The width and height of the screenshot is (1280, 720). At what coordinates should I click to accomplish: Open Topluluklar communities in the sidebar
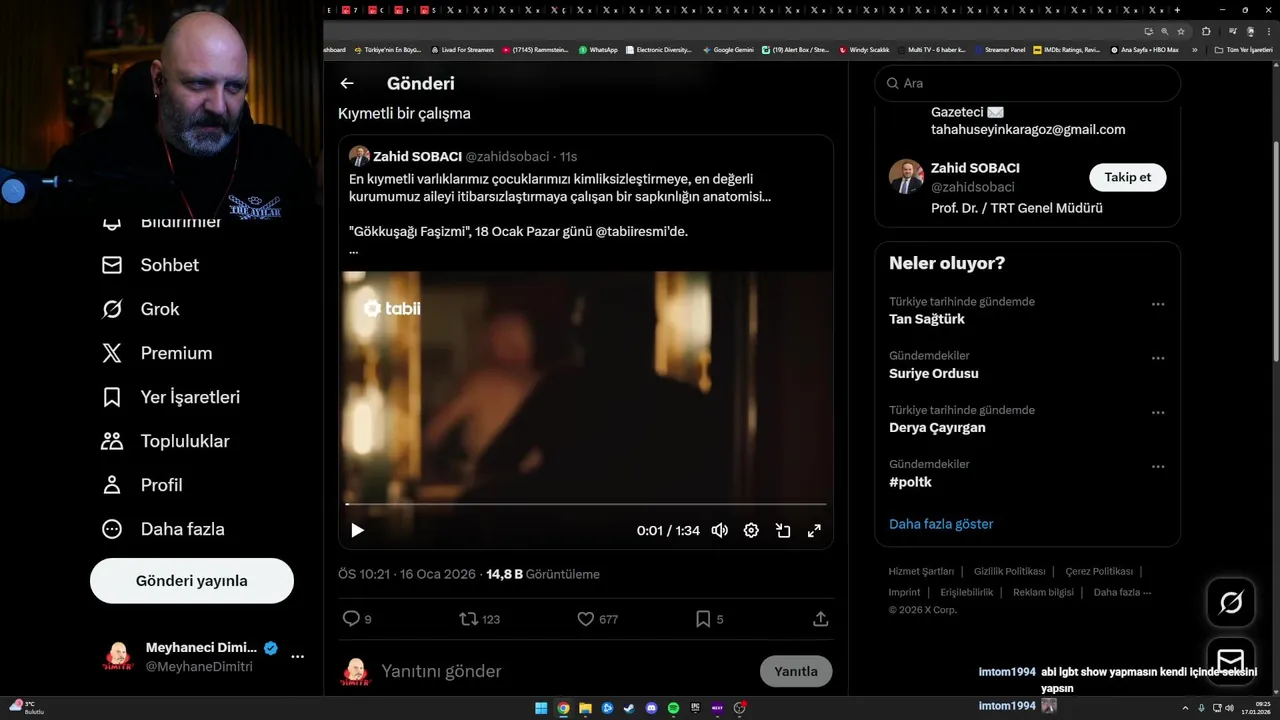(165, 441)
